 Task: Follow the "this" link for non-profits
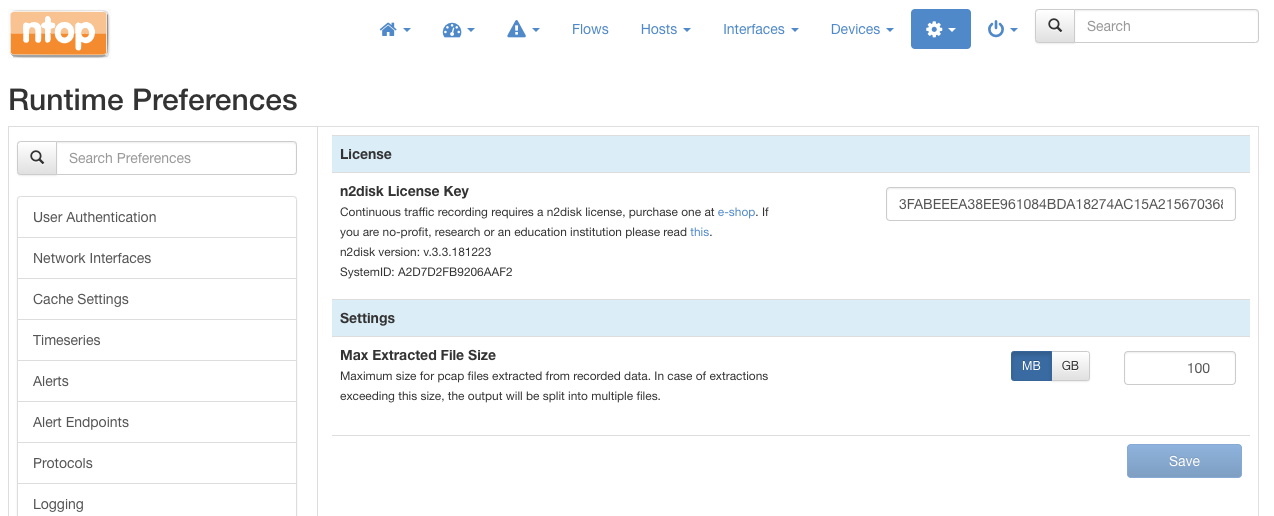(699, 232)
